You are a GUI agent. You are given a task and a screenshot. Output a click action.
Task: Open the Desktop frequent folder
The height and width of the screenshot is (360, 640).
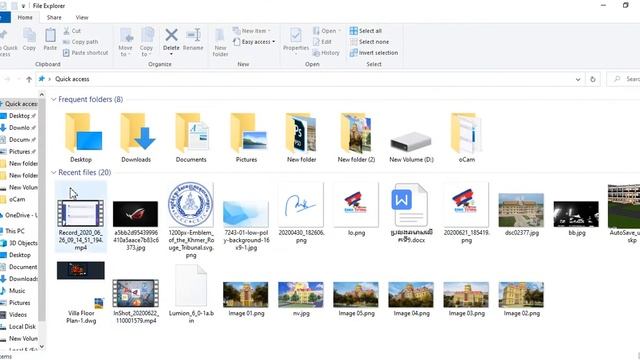[81, 138]
